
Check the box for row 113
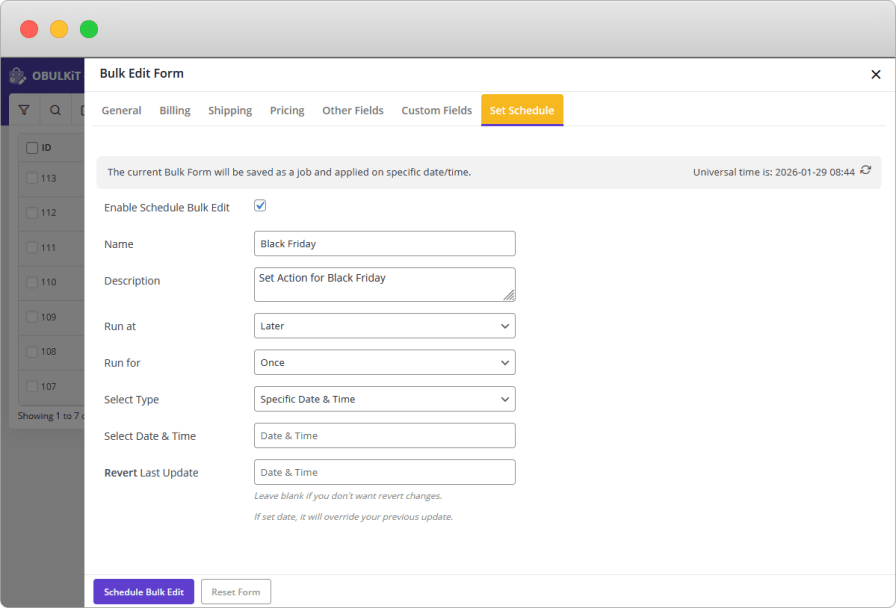pyautogui.click(x=32, y=178)
